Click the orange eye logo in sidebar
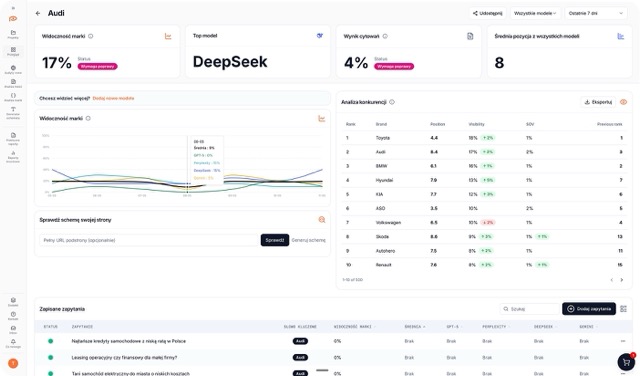The height and width of the screenshot is (376, 640). (13, 19)
